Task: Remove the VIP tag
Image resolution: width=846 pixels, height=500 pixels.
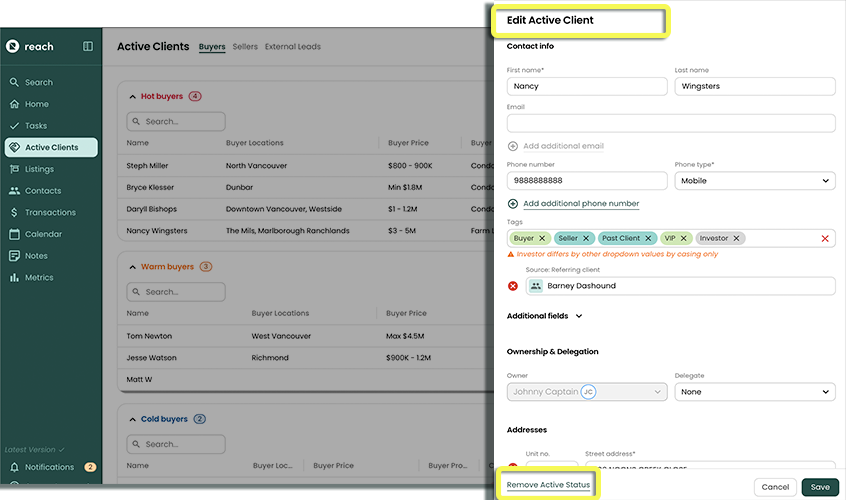Action: click(x=684, y=238)
